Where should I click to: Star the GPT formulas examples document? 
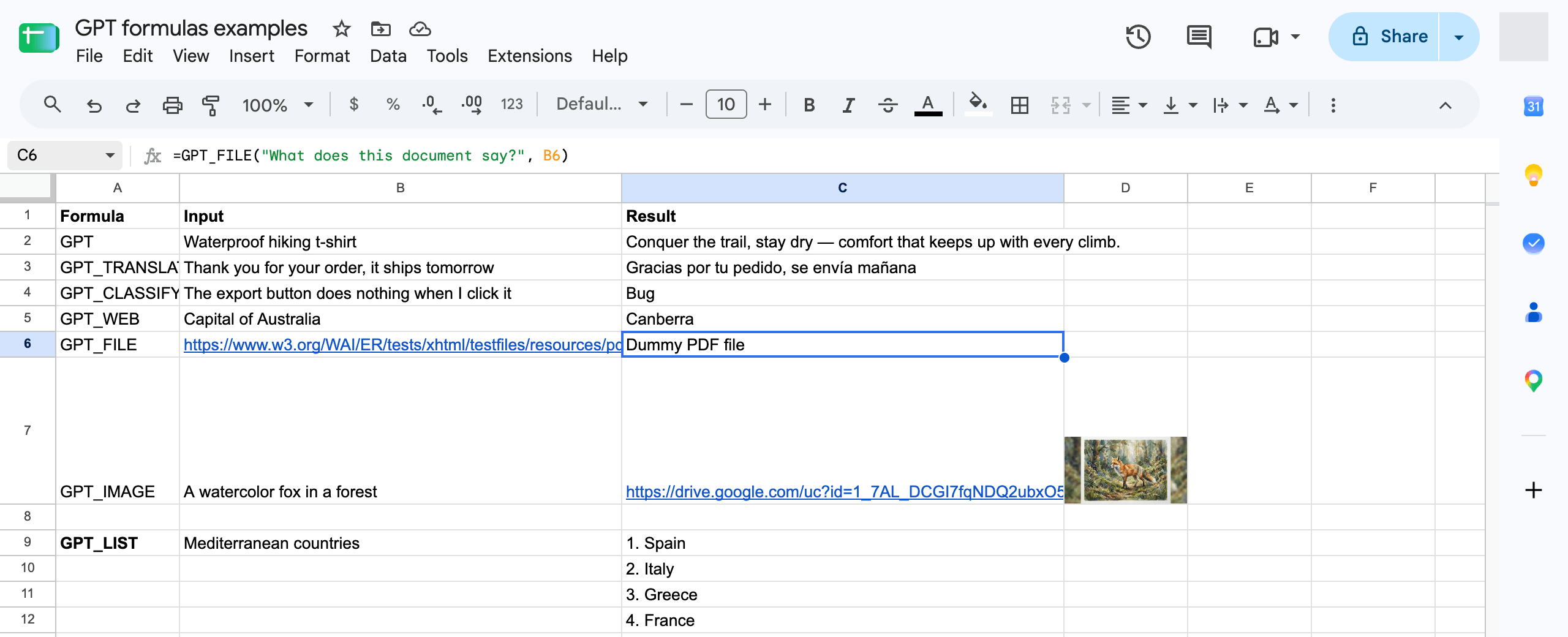[x=341, y=29]
